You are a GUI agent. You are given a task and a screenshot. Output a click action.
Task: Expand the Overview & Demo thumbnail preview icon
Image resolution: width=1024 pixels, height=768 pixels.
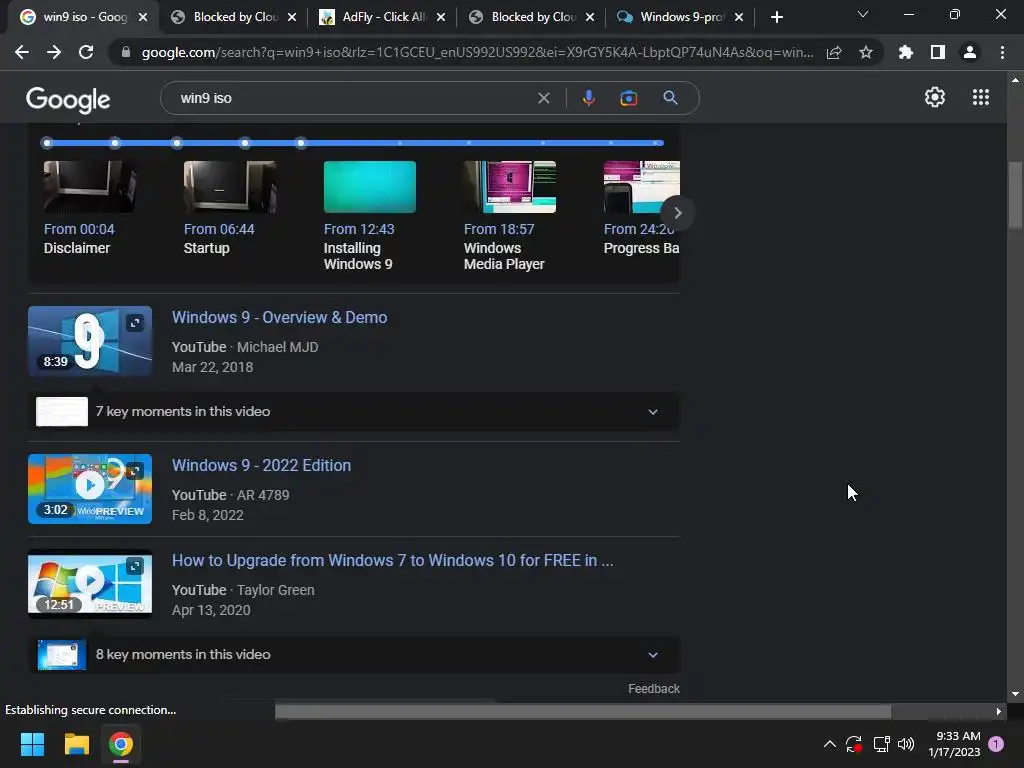(135, 323)
